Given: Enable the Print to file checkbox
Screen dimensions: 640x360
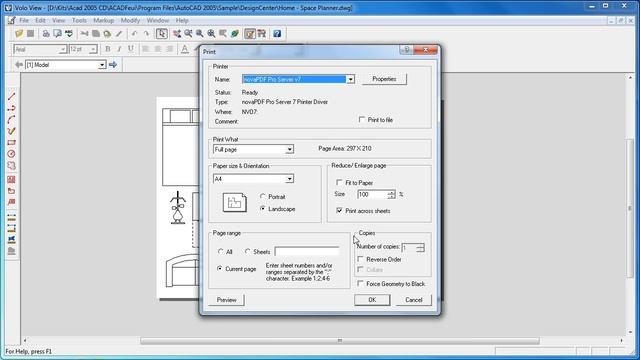Looking at the screenshot, I should [362, 120].
